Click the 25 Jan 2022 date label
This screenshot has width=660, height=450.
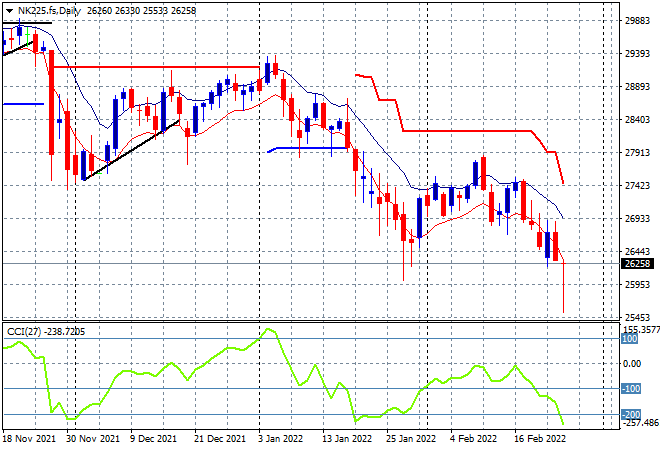[x=411, y=439]
